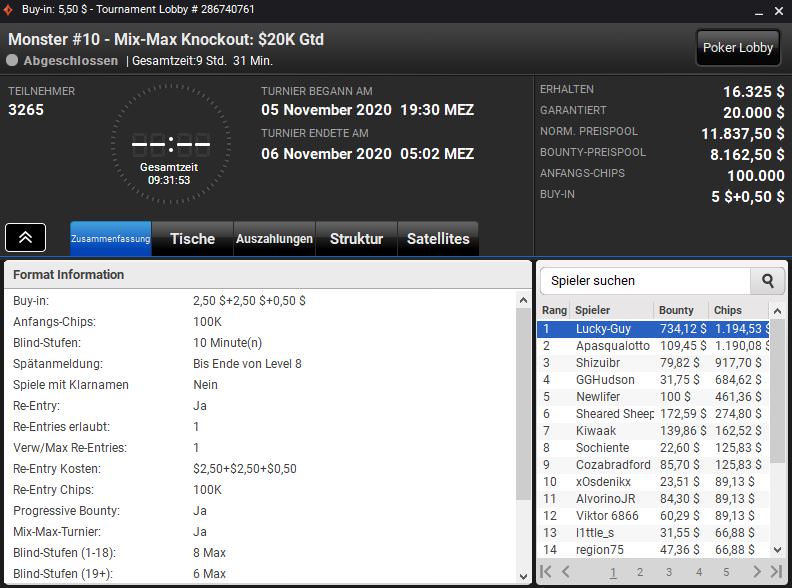Click the search magnifier icon
This screenshot has height=588, width=792.
click(x=768, y=281)
